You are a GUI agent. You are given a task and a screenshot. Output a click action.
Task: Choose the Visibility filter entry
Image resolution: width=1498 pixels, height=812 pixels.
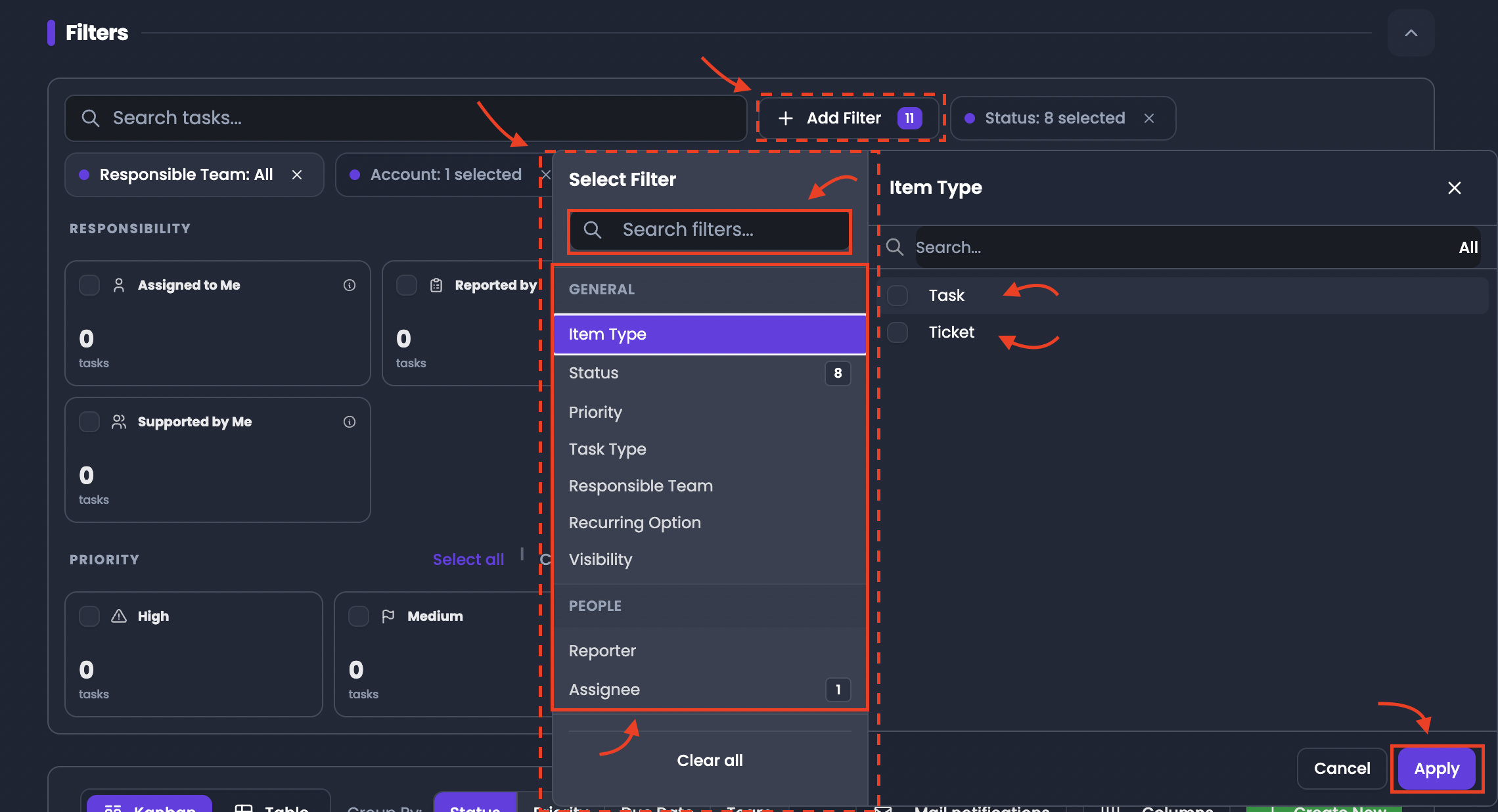pyautogui.click(x=710, y=560)
